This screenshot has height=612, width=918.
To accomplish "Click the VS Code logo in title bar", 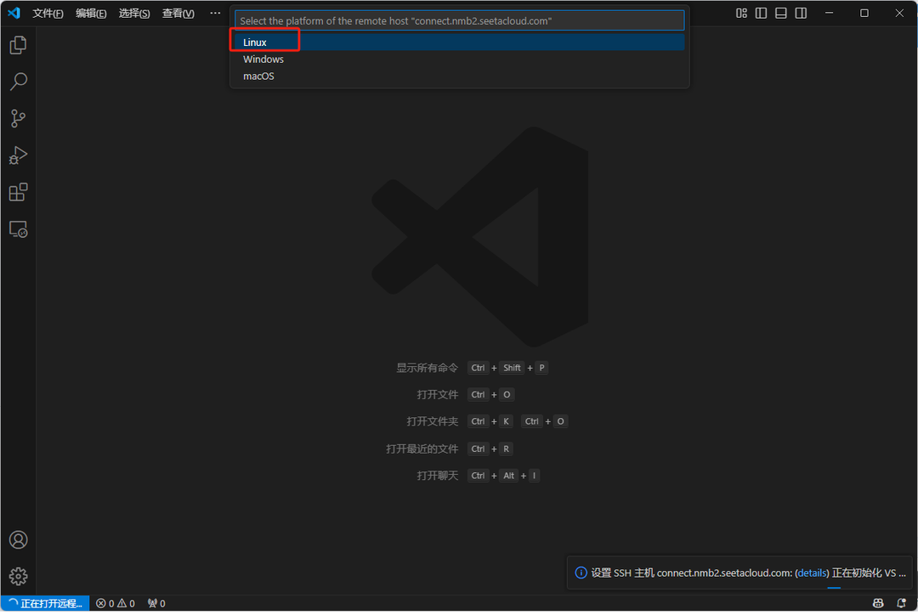I will coord(14,12).
